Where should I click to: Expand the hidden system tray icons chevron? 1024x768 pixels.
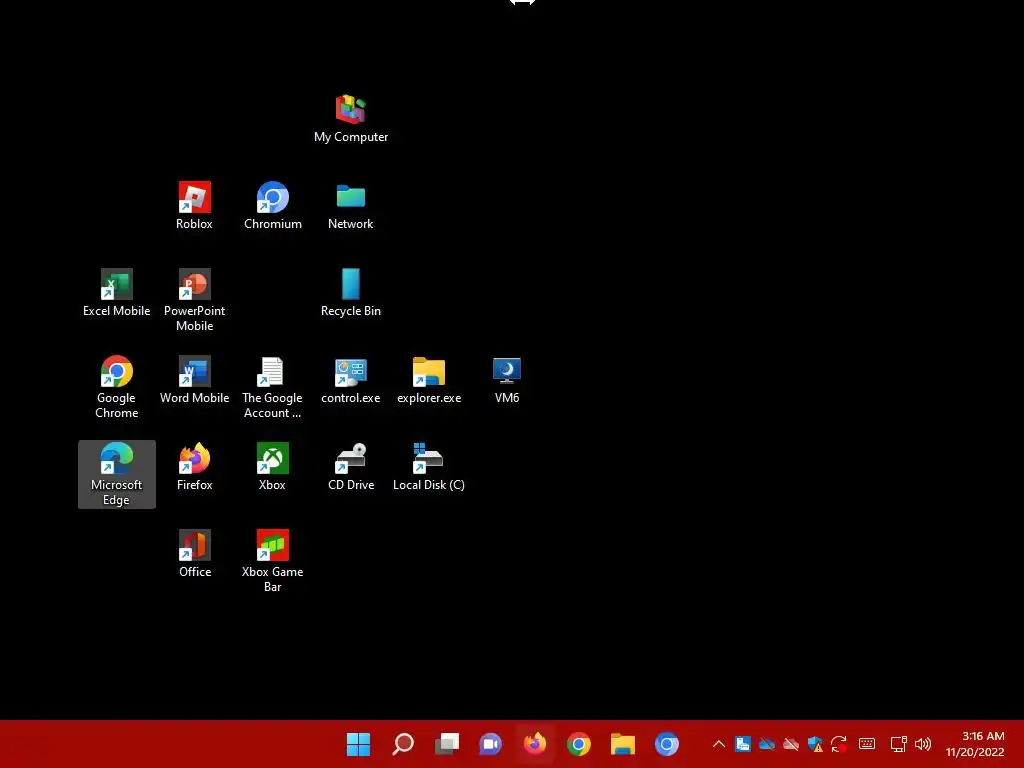(718, 744)
